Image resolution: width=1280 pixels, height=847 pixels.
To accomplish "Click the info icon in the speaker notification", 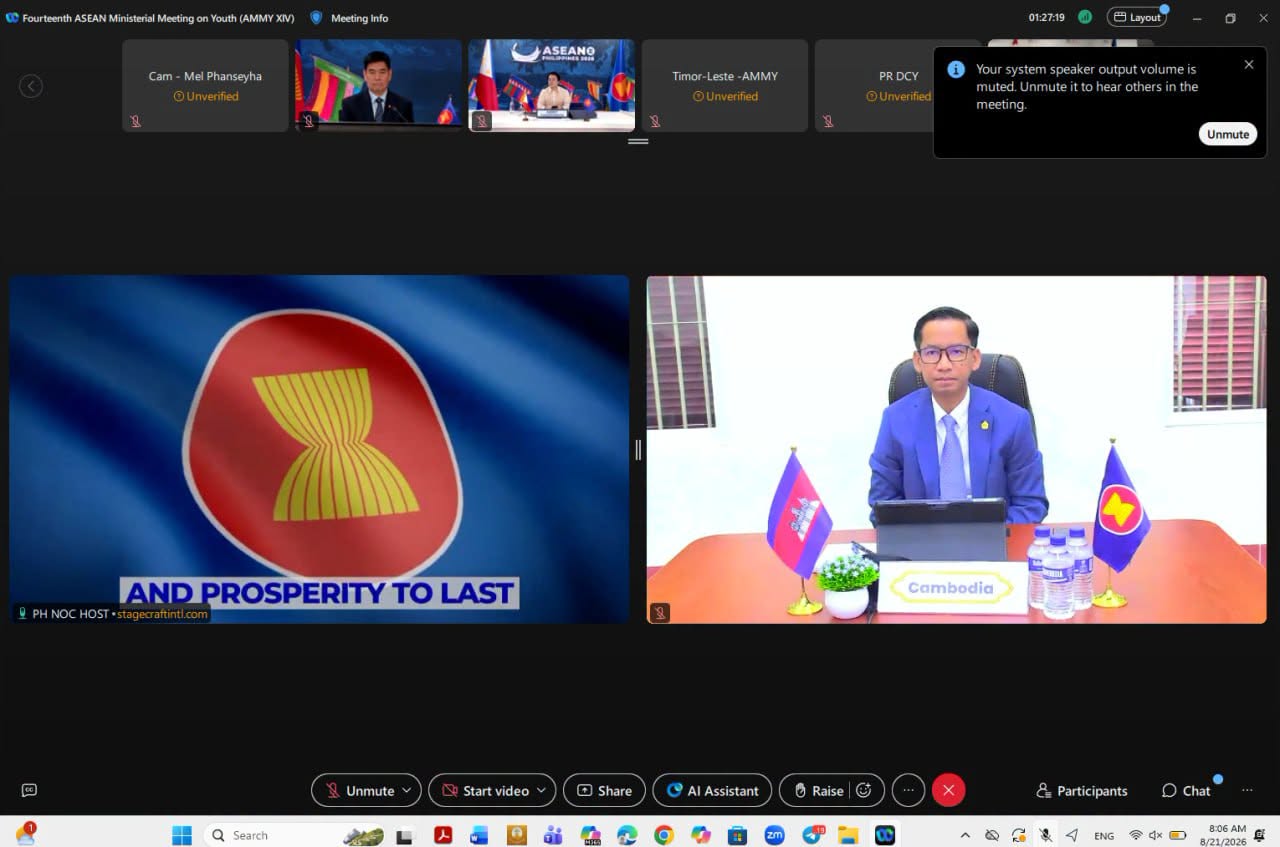I will coord(956,69).
